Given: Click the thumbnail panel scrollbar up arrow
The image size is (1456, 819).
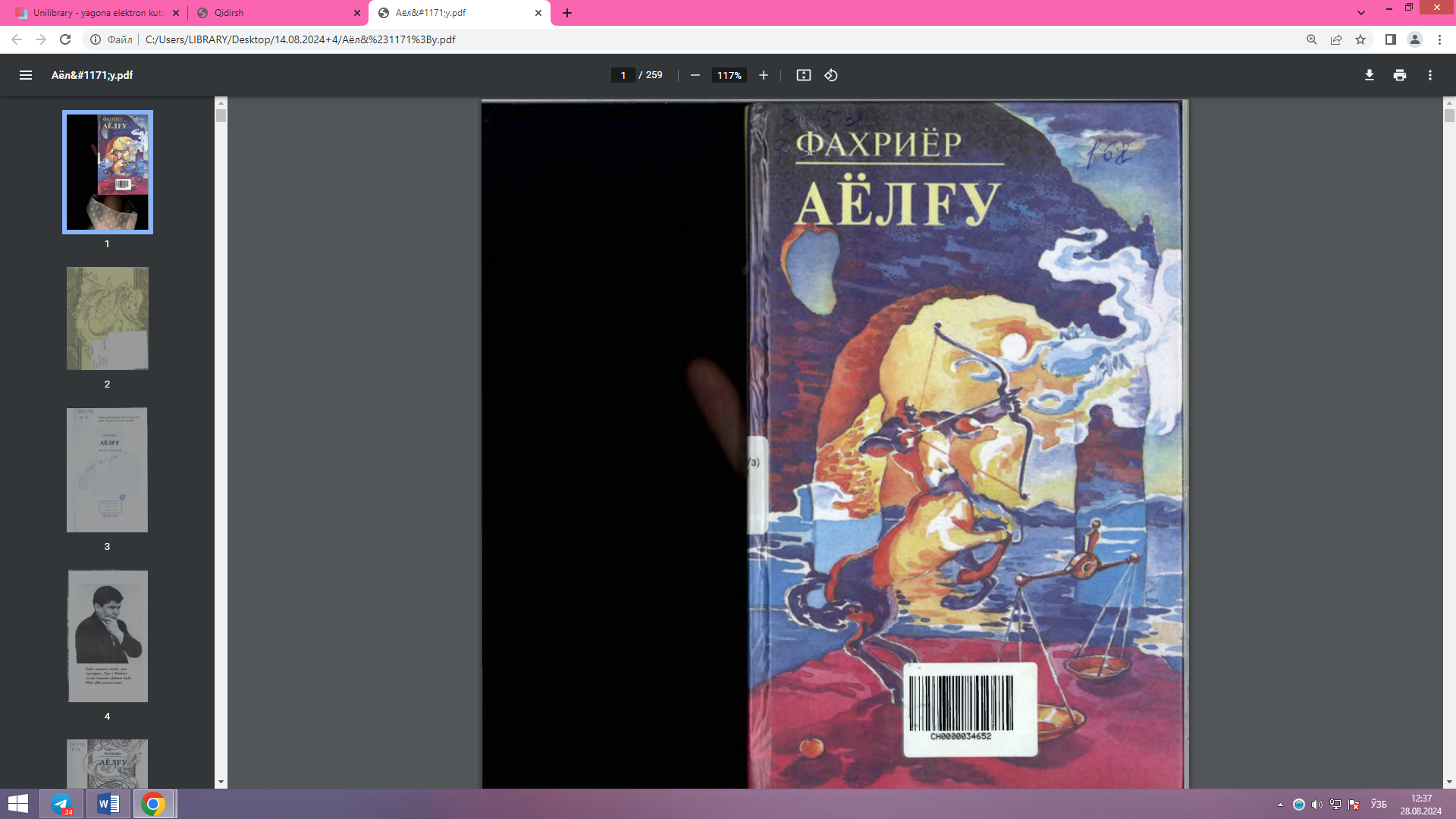Looking at the screenshot, I should (221, 102).
